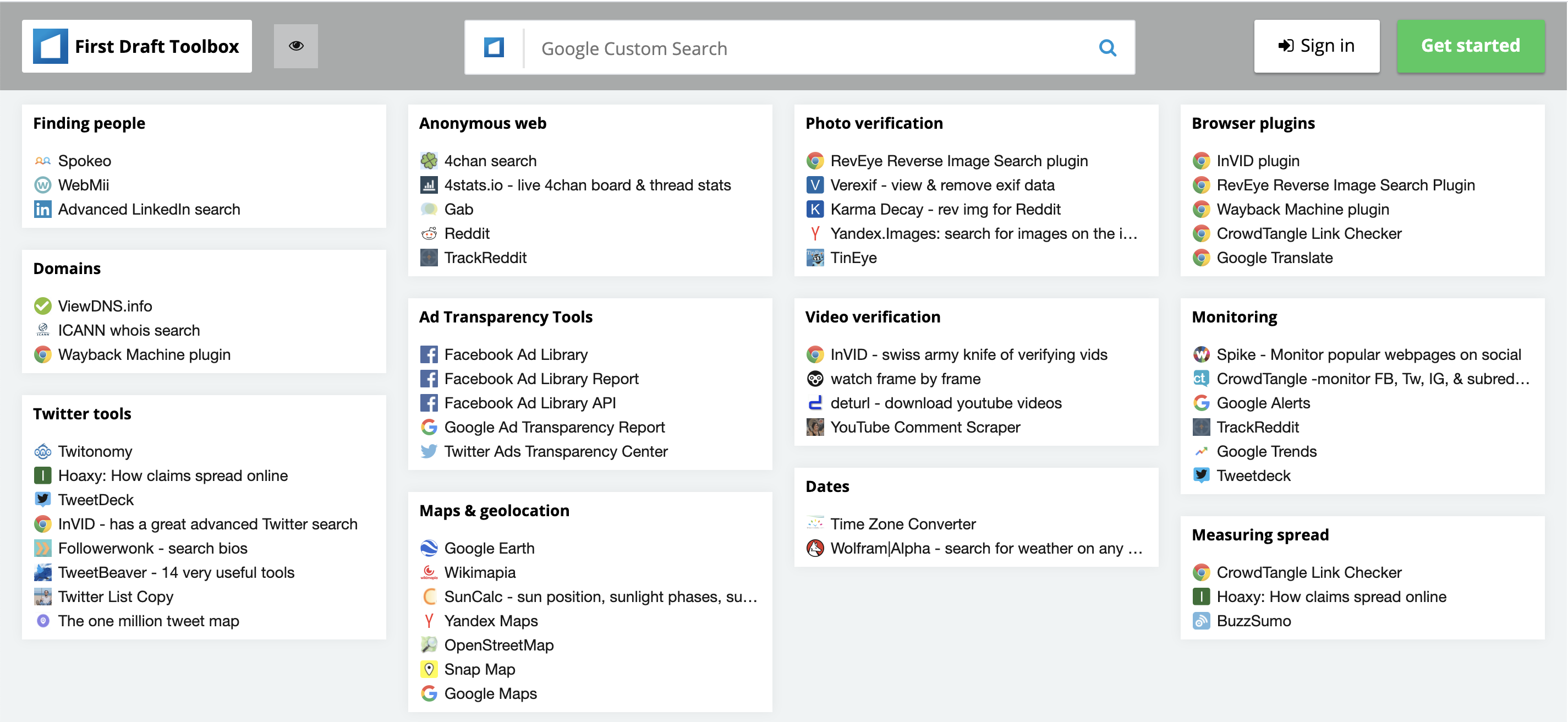Image resolution: width=1568 pixels, height=722 pixels.
Task: Open ViewDNS.info under Domains
Action: coord(105,306)
